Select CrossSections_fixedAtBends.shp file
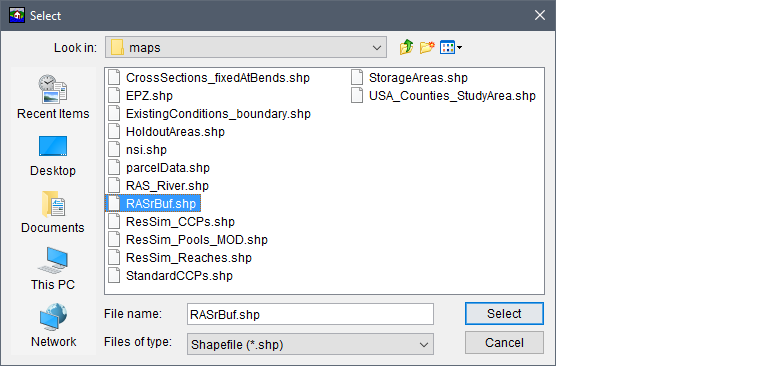The height and width of the screenshot is (366, 782). pos(209,78)
